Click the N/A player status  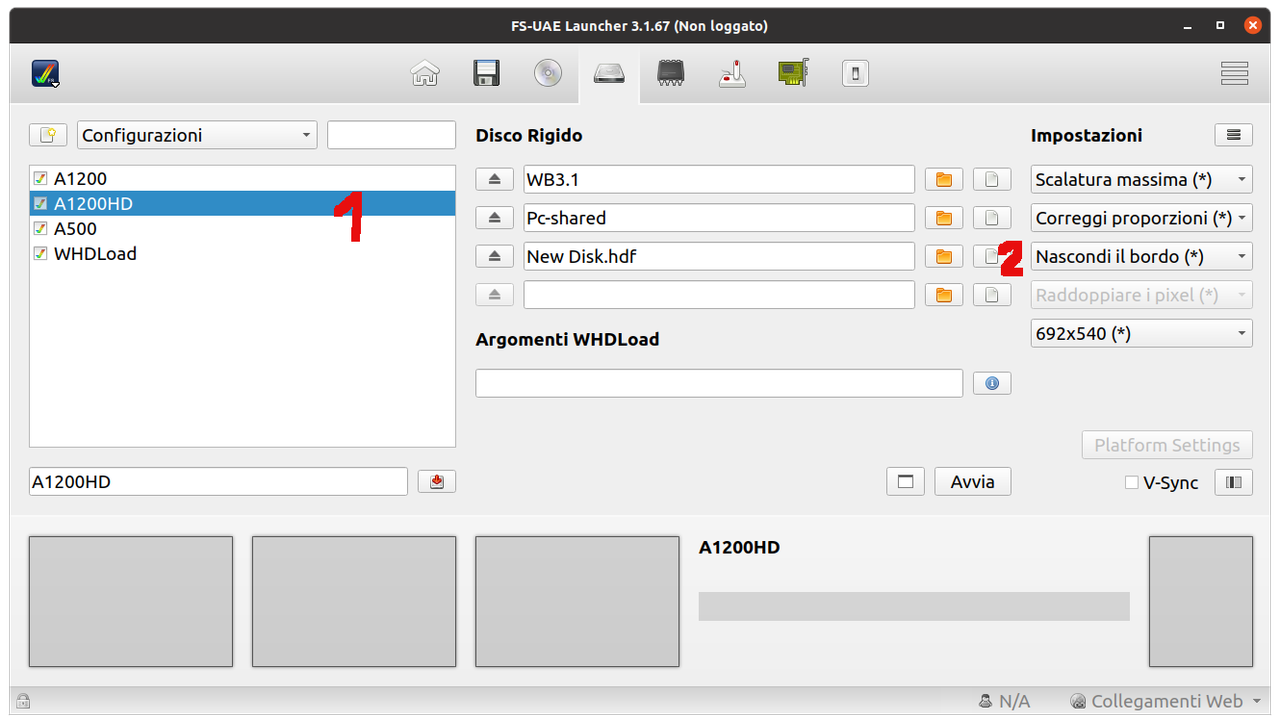click(1005, 702)
